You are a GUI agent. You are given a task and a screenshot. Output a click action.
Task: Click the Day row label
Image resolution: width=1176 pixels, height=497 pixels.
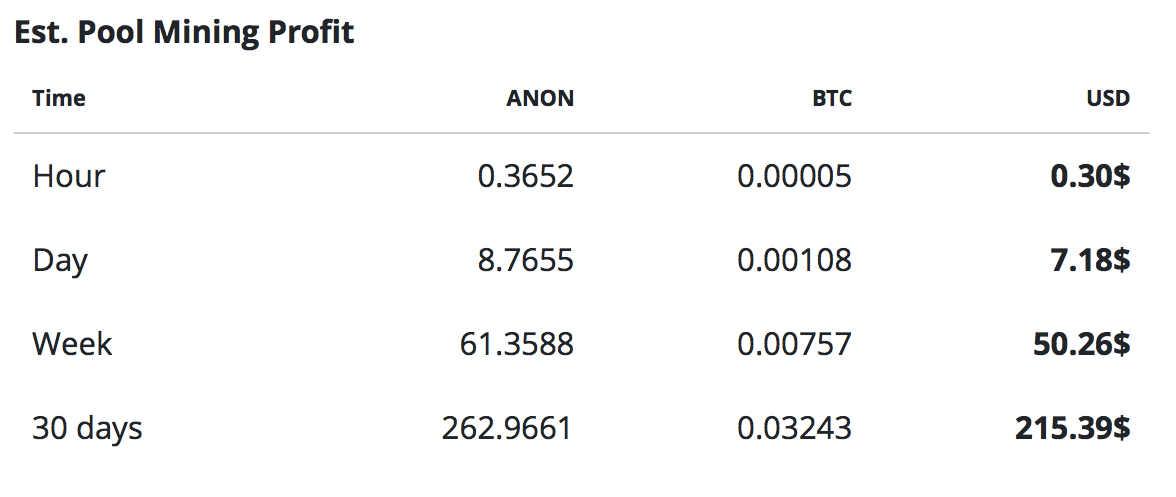click(x=60, y=261)
